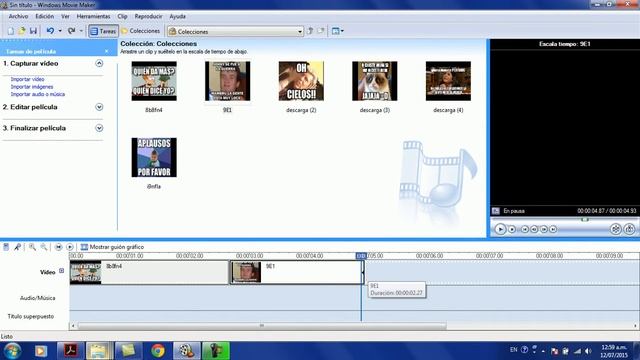This screenshot has width=640, height=360.
Task: Open the Ayuda menu
Action: tap(178, 16)
